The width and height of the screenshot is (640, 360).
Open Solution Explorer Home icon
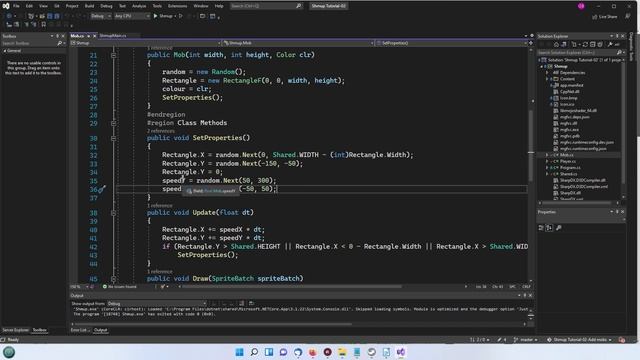[556, 44]
